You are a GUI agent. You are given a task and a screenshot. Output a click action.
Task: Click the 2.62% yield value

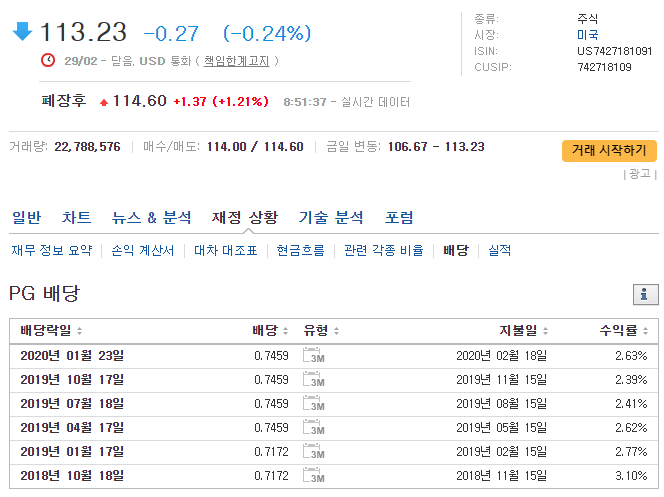pyautogui.click(x=631, y=428)
